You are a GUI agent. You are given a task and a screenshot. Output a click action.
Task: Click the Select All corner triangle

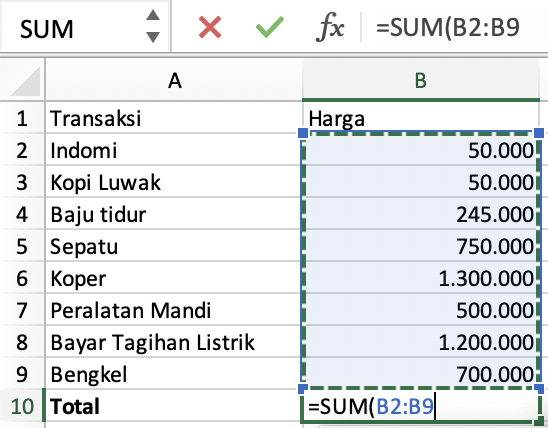(x=25, y=81)
